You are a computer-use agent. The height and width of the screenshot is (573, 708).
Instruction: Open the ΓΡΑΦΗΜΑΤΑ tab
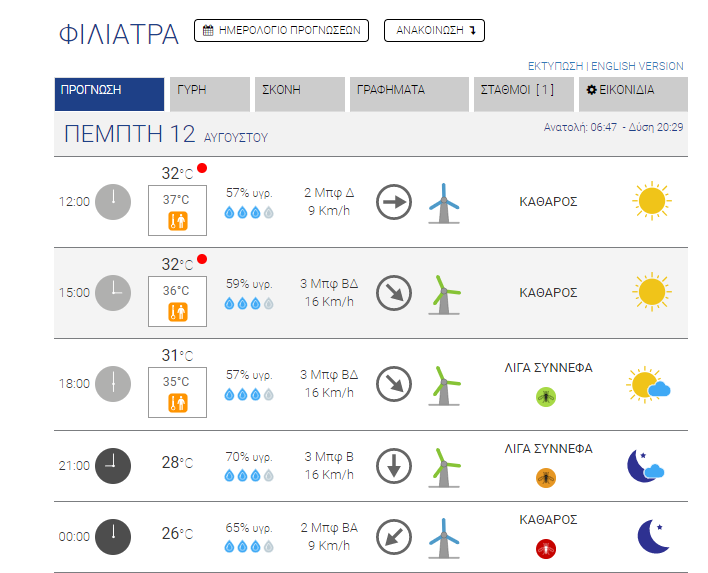tap(410, 94)
